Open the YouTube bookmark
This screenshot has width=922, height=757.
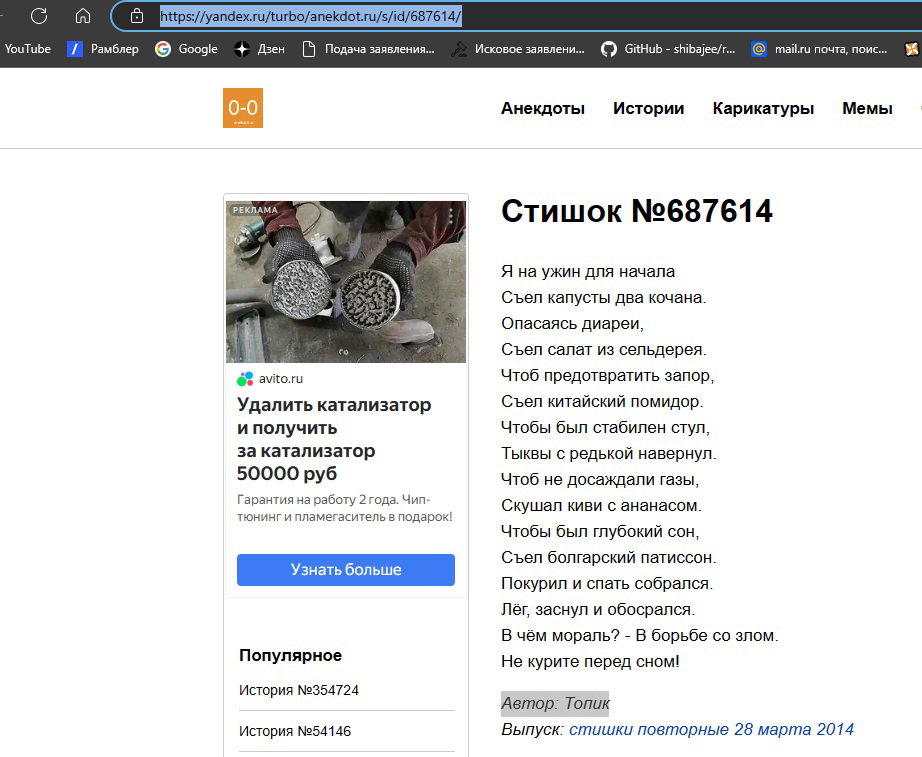tap(28, 49)
